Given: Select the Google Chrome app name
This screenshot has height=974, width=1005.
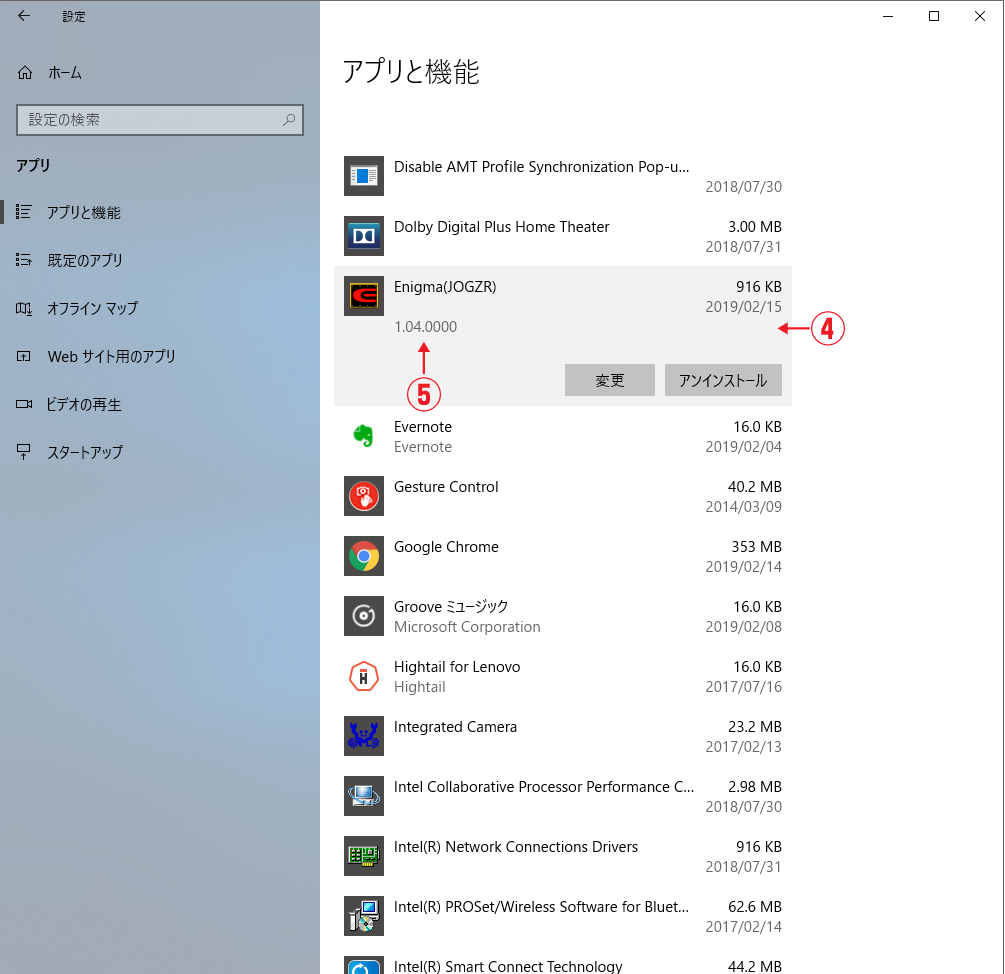Looking at the screenshot, I should pos(446,547).
